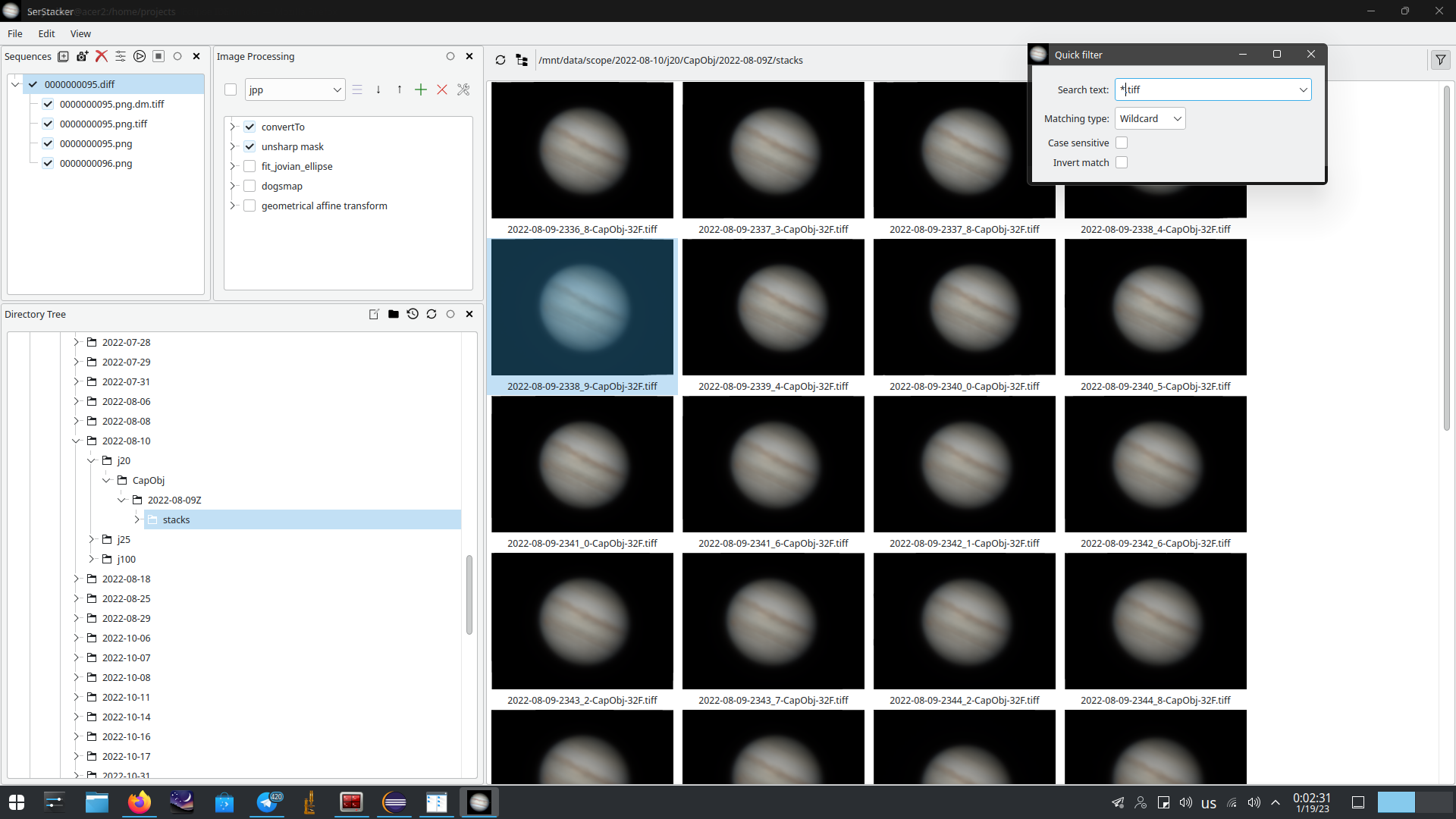The height and width of the screenshot is (819, 1456).
Task: Collapse the 2022-08-10 folder
Action: (76, 441)
